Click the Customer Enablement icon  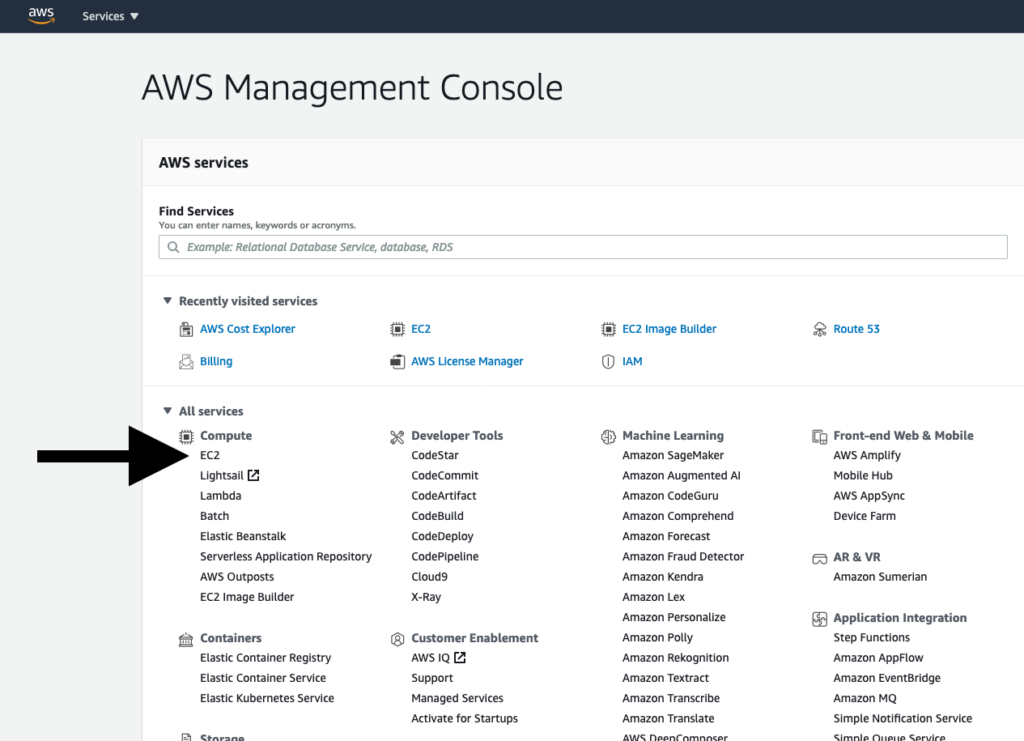(397, 639)
